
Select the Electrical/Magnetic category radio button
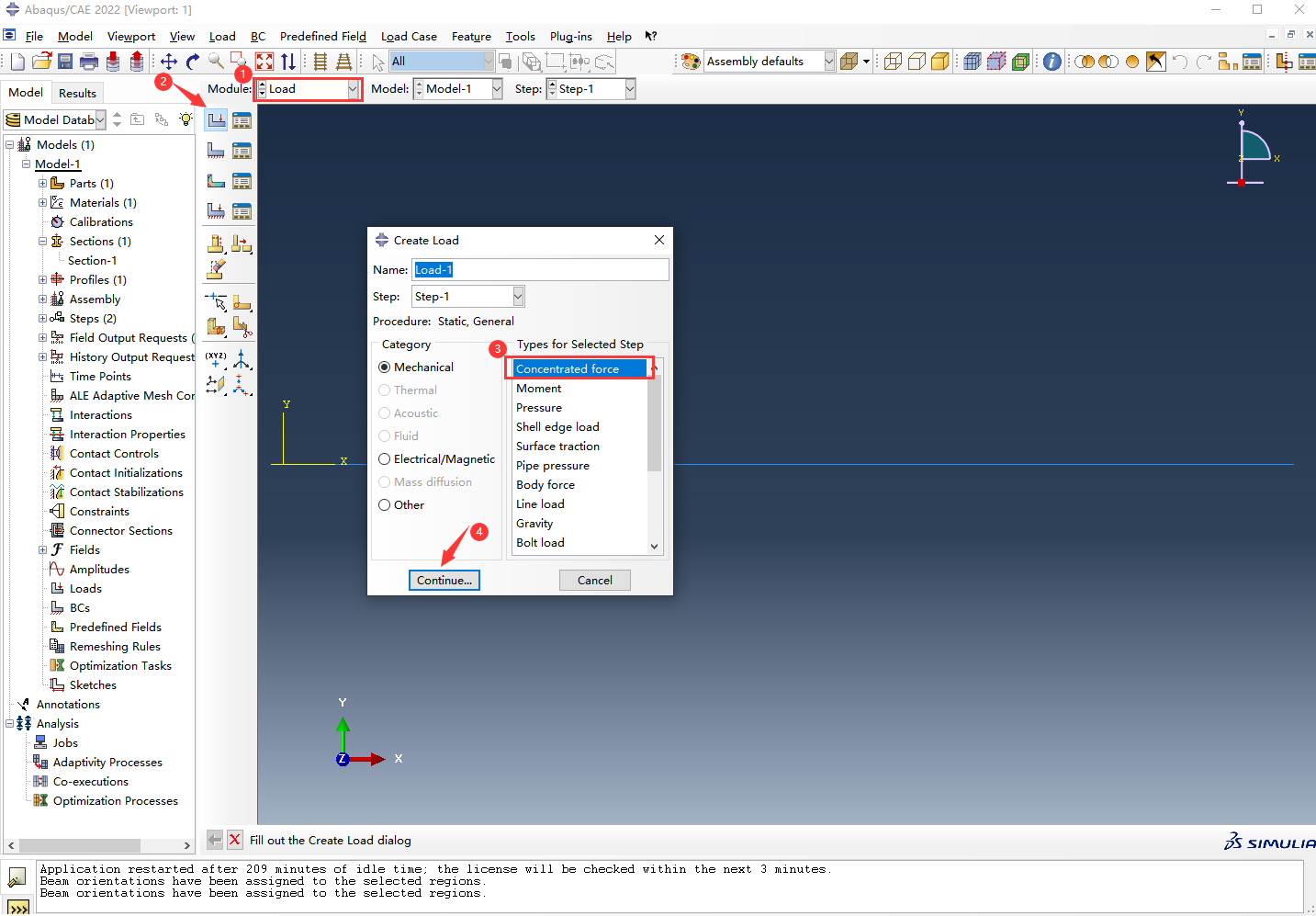[x=385, y=459]
